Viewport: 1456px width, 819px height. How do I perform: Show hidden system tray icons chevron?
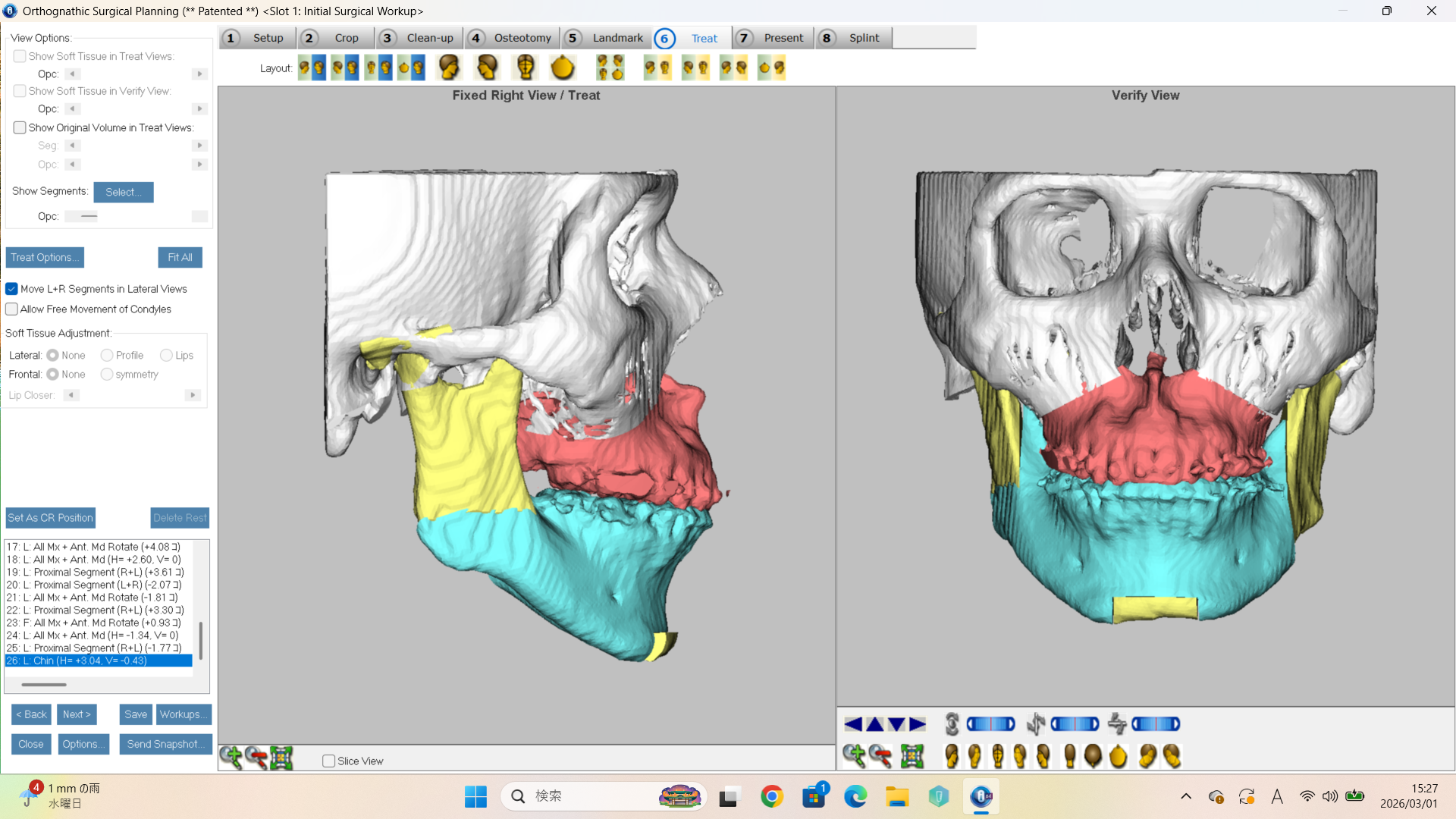tap(1186, 796)
